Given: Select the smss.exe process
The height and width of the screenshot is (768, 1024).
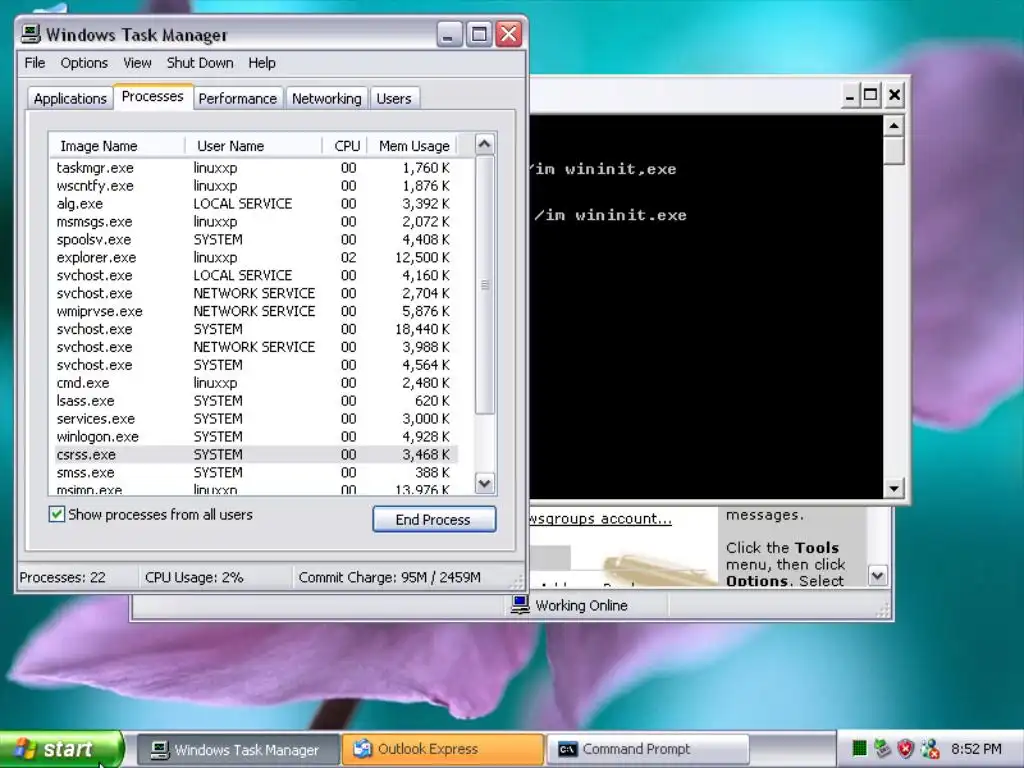Looking at the screenshot, I should (x=256, y=472).
